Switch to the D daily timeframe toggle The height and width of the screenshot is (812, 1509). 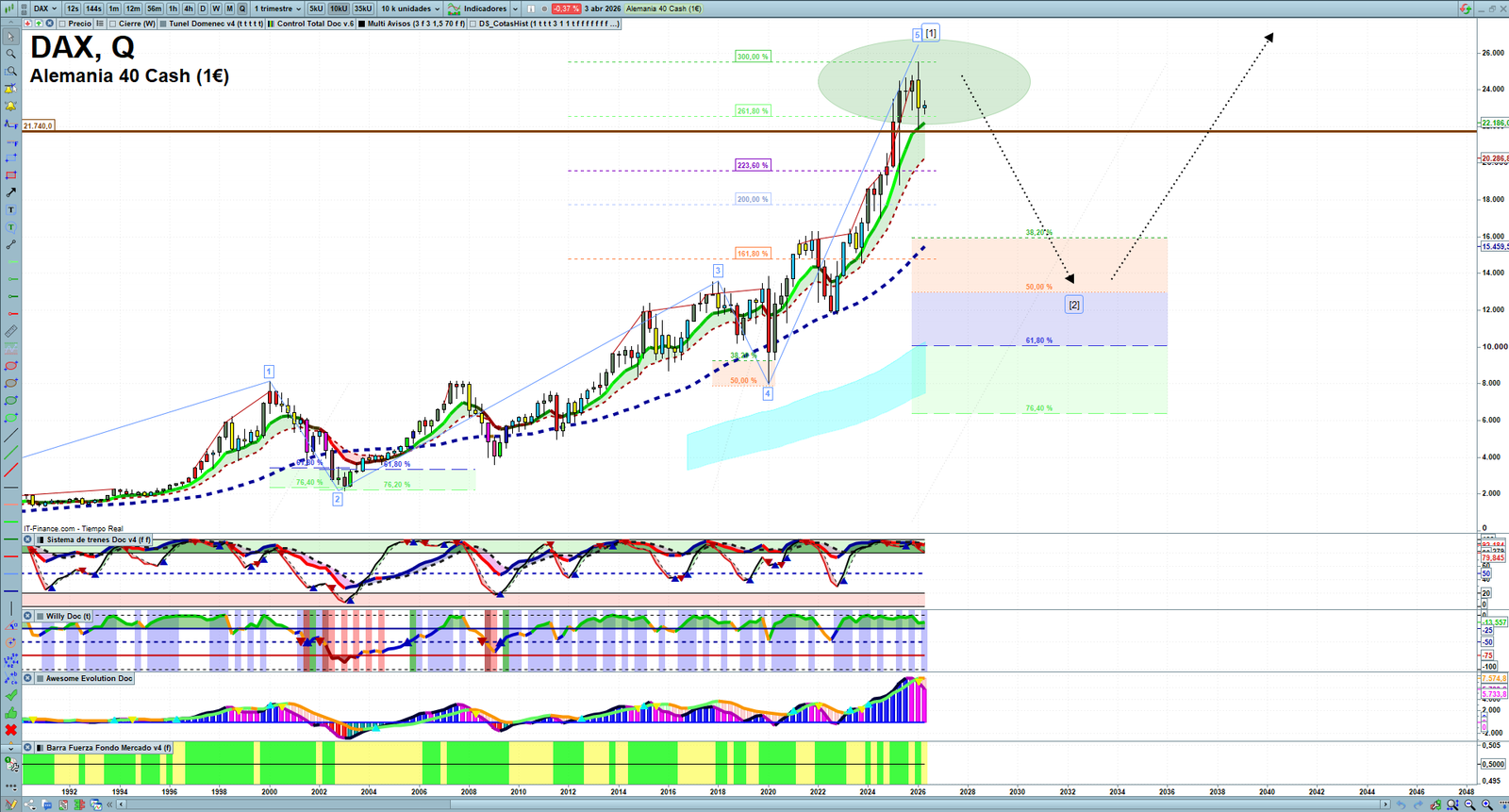point(202,8)
